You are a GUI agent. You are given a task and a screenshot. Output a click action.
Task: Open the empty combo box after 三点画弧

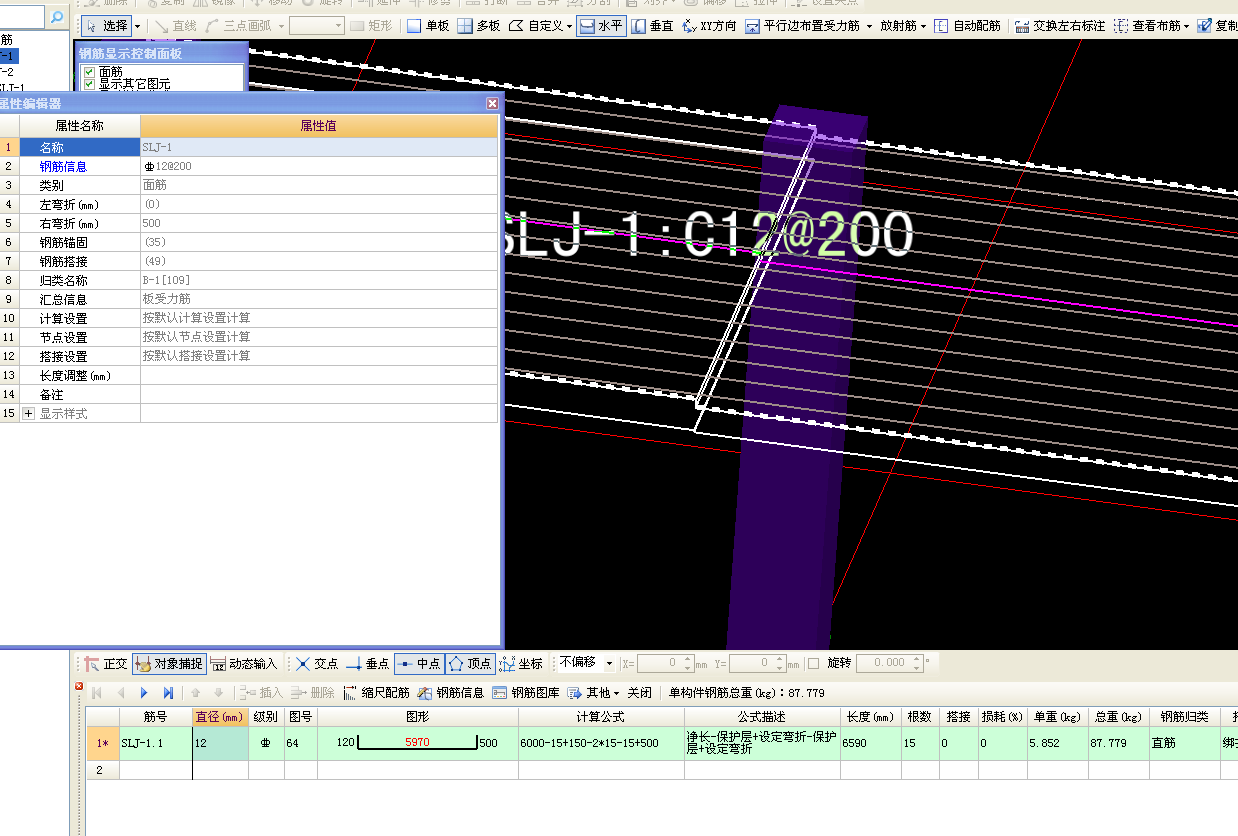tap(317, 26)
